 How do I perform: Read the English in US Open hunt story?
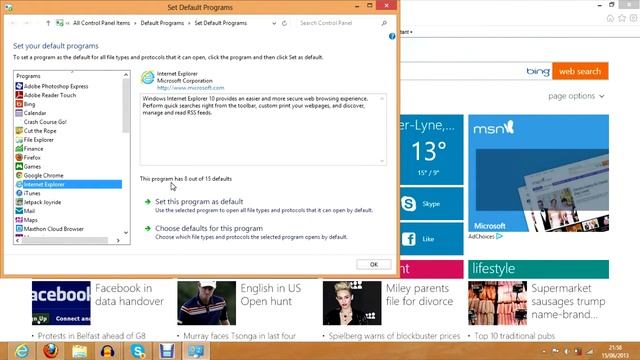coord(271,295)
